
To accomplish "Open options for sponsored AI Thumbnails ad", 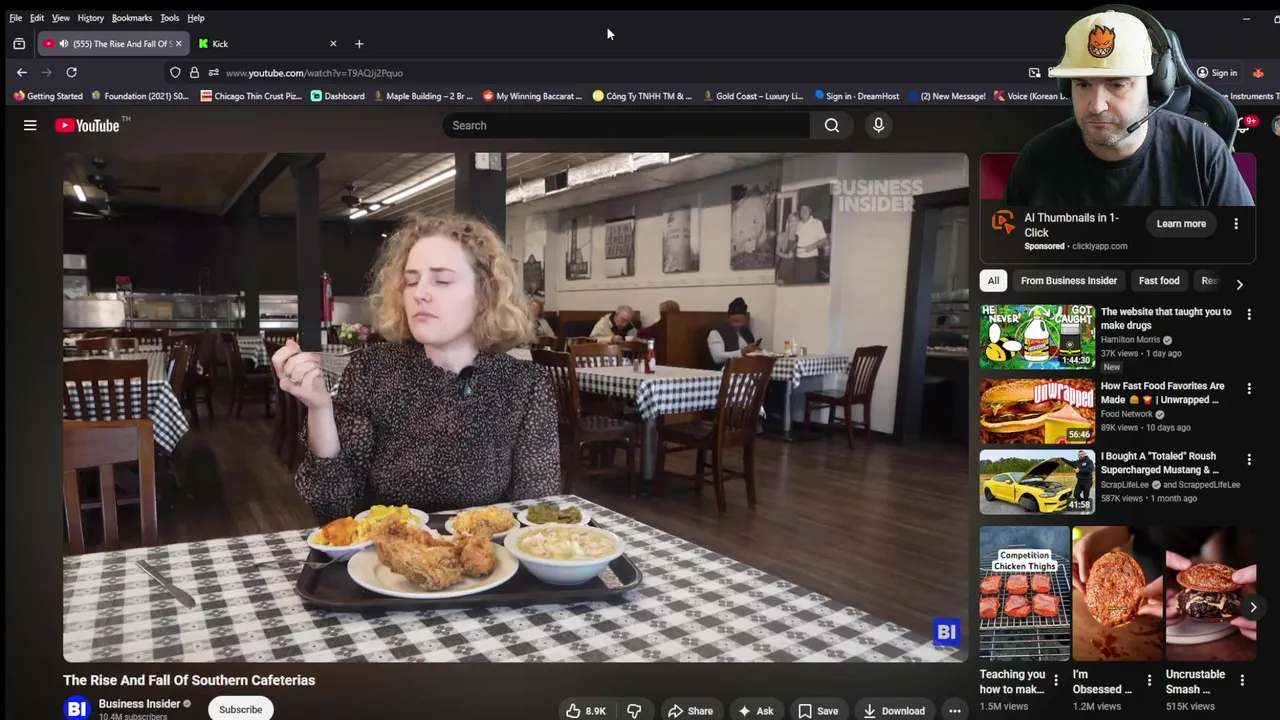I will click(x=1236, y=224).
